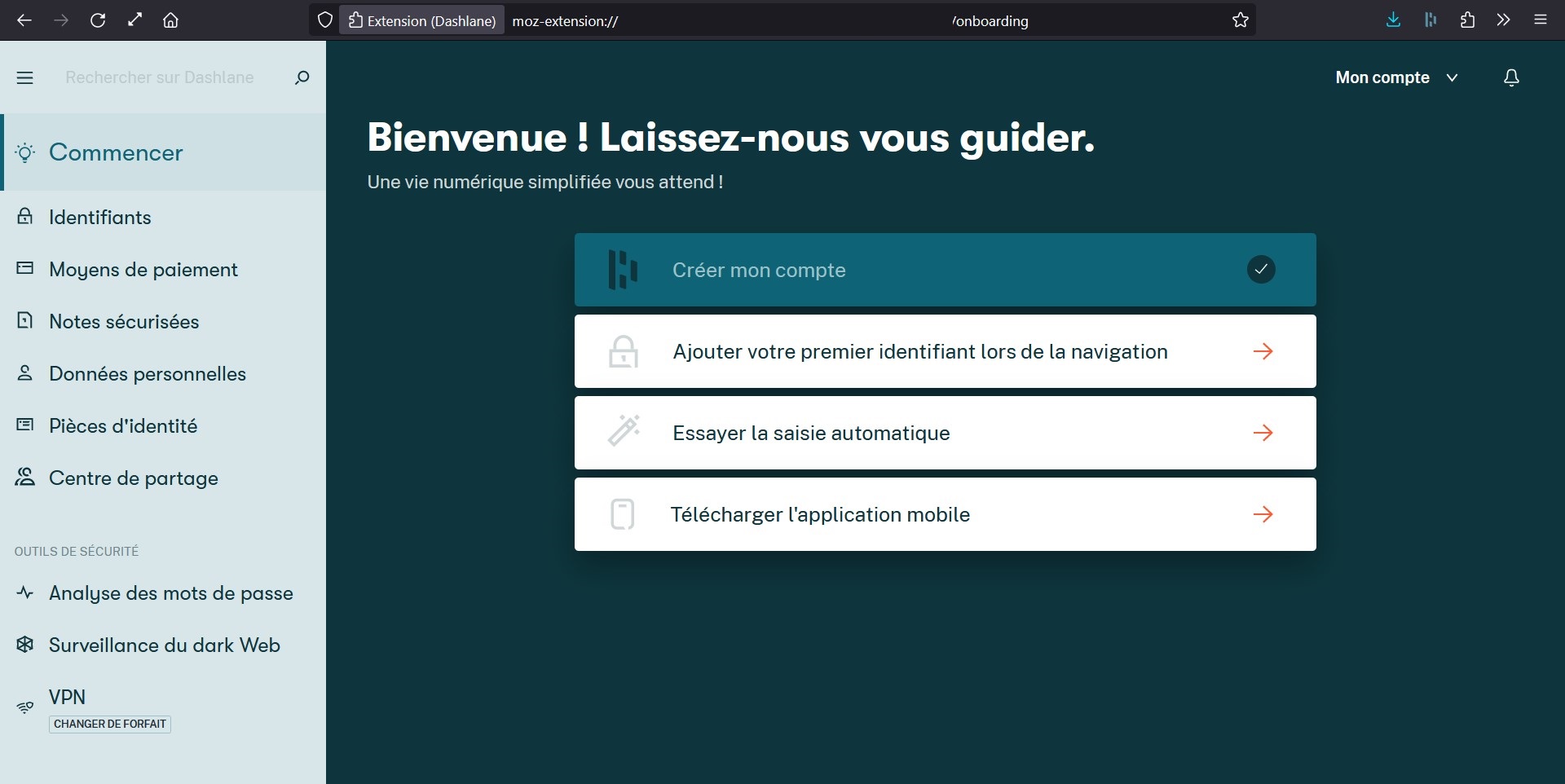
Task: Click CHANGER DE FORFAIT button
Action: [x=110, y=724]
